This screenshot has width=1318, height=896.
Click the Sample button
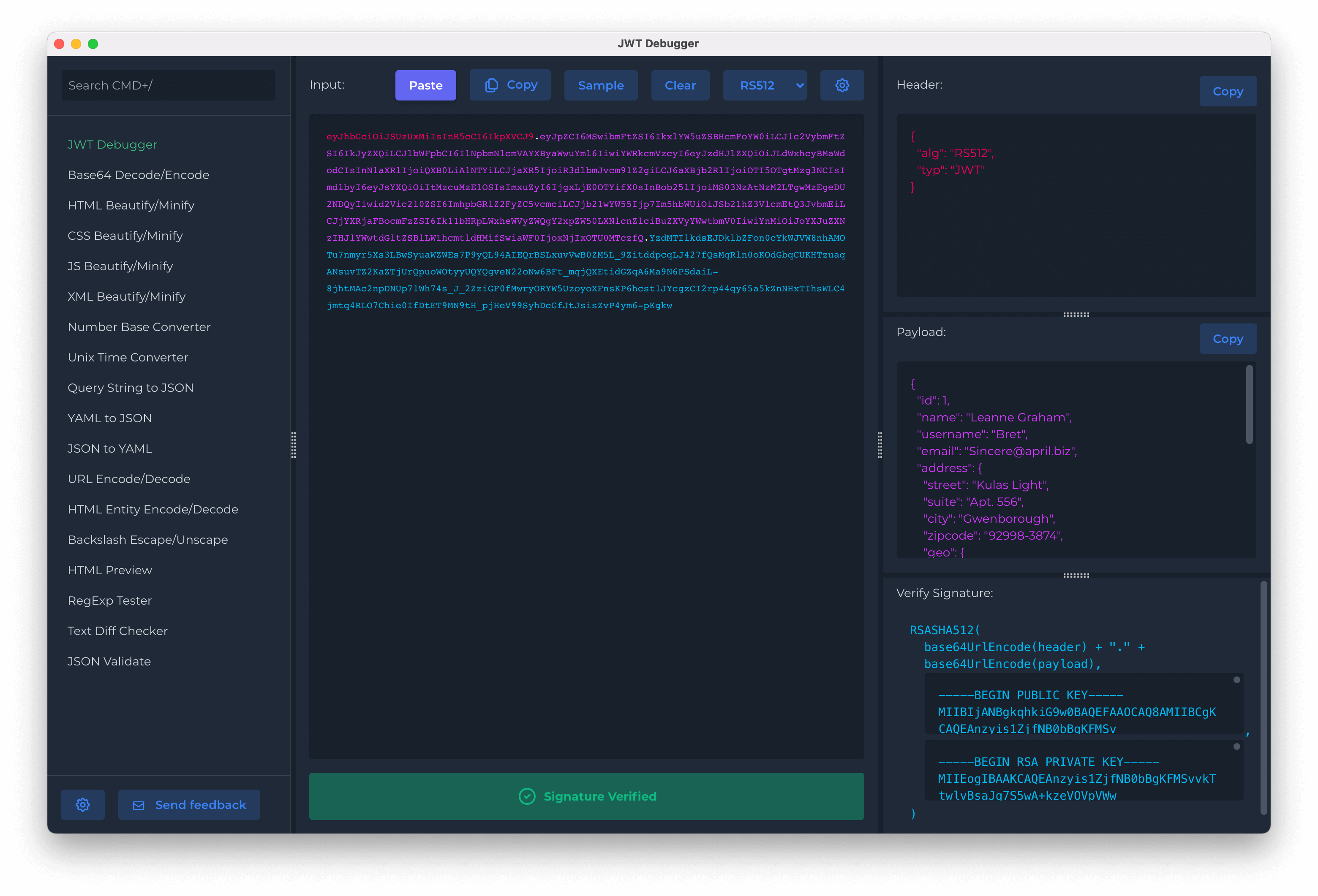click(600, 85)
